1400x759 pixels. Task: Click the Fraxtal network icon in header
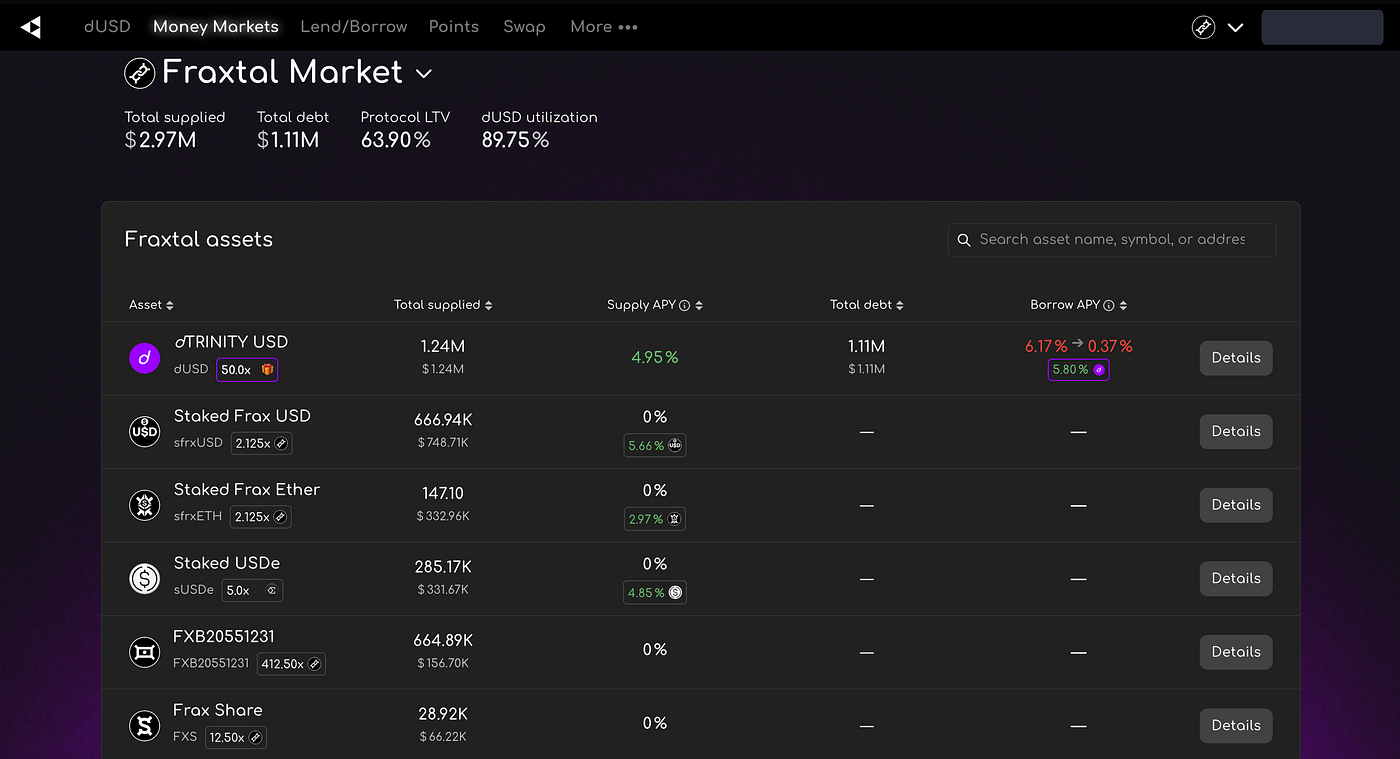(x=1203, y=27)
